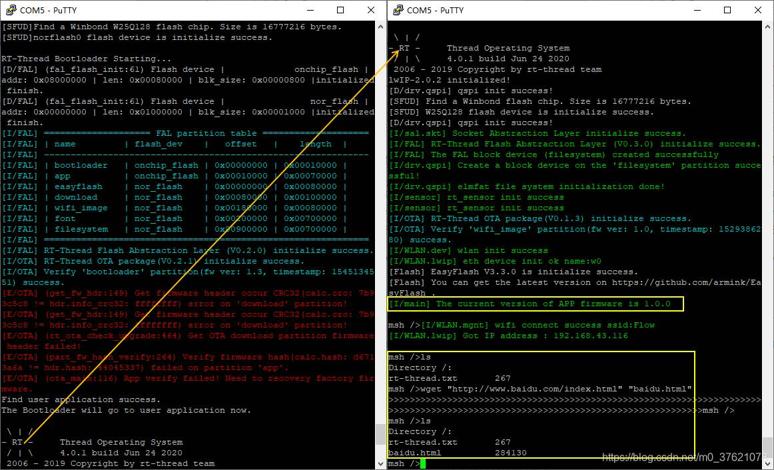Click the 'bootloader' partition table row

(x=174, y=165)
